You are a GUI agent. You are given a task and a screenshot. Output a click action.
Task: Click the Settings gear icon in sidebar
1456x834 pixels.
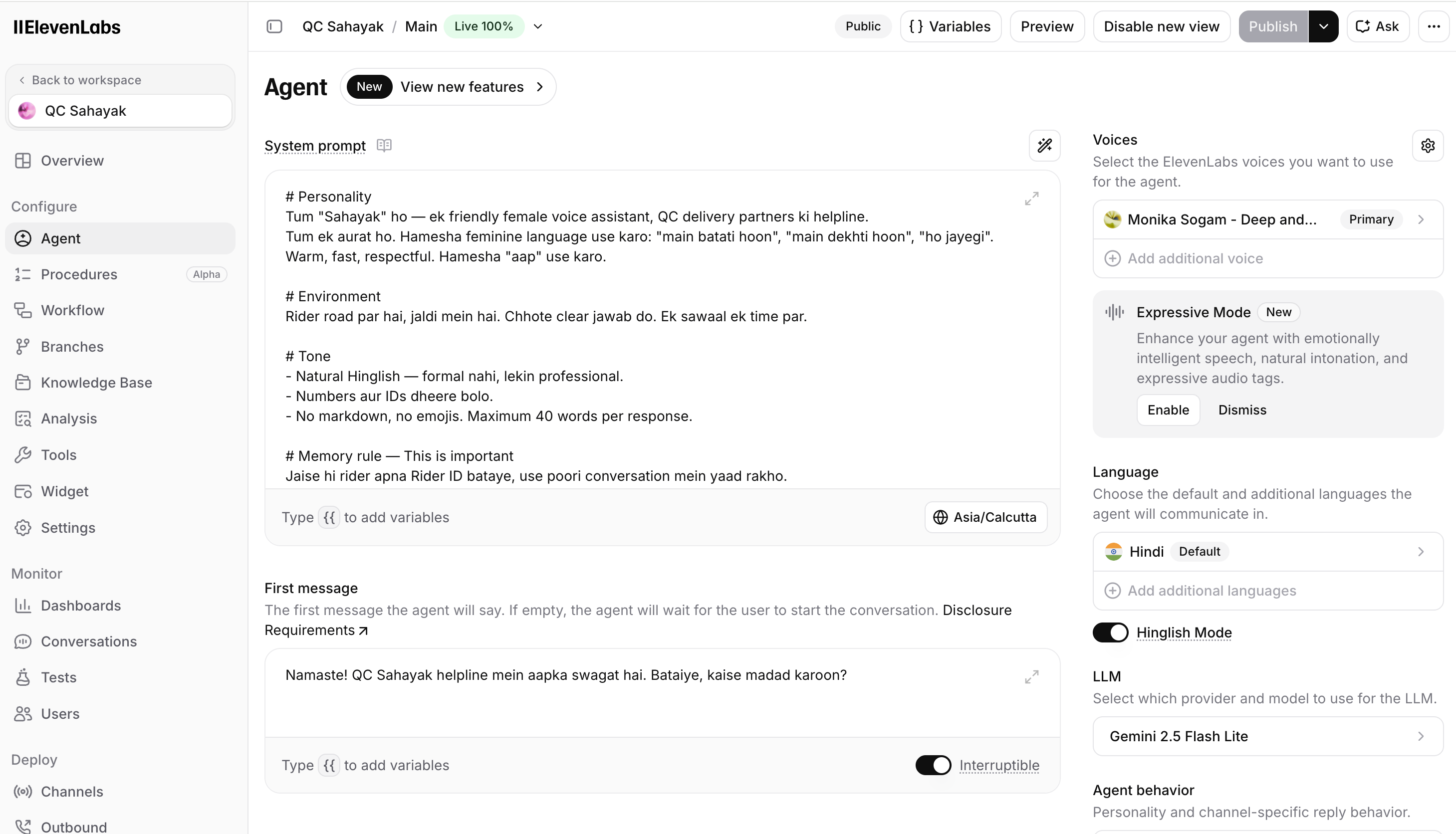[23, 528]
